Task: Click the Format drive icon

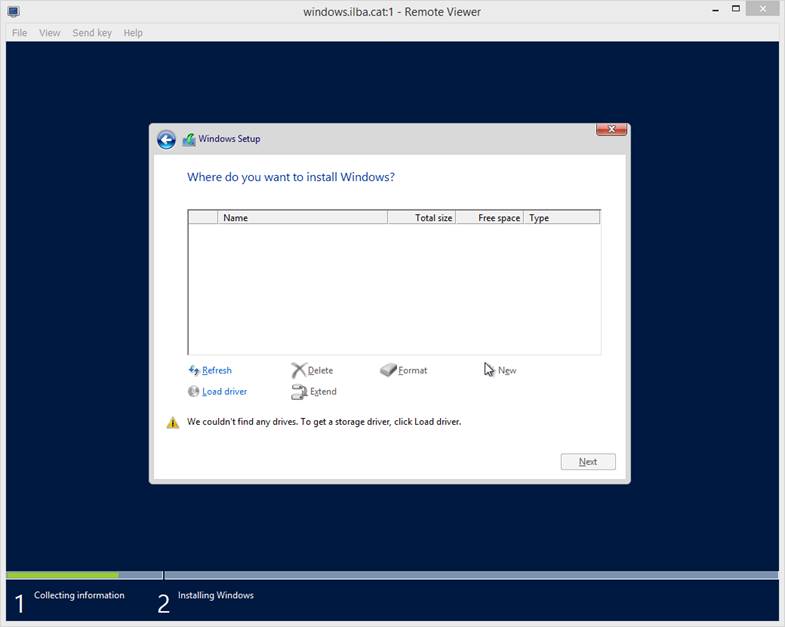Action: point(388,370)
